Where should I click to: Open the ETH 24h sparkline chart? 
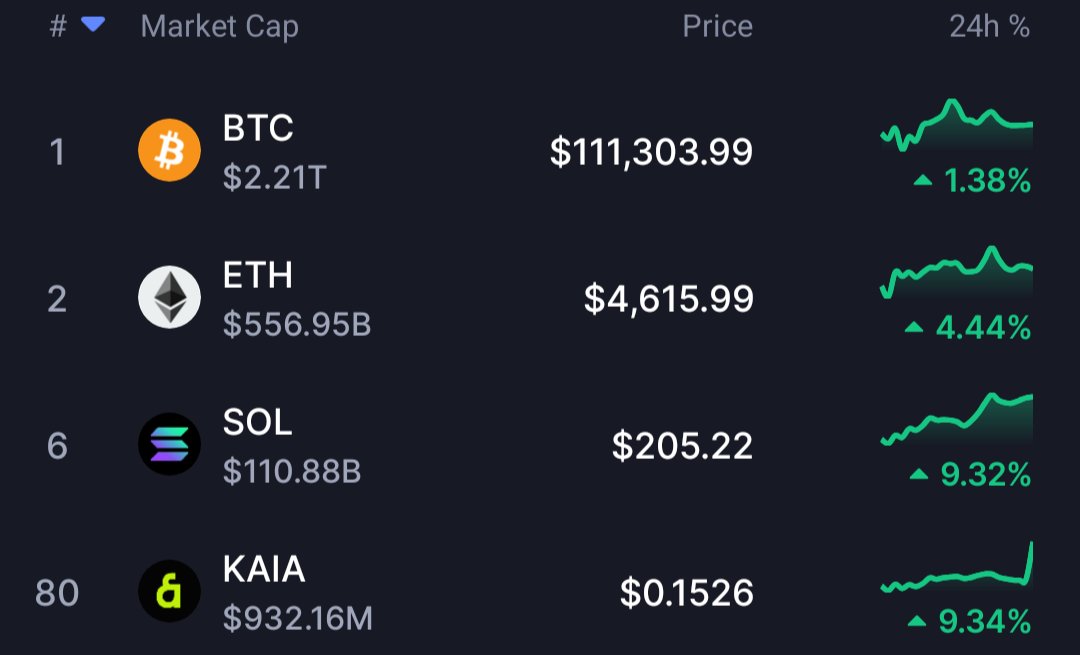pos(957,272)
